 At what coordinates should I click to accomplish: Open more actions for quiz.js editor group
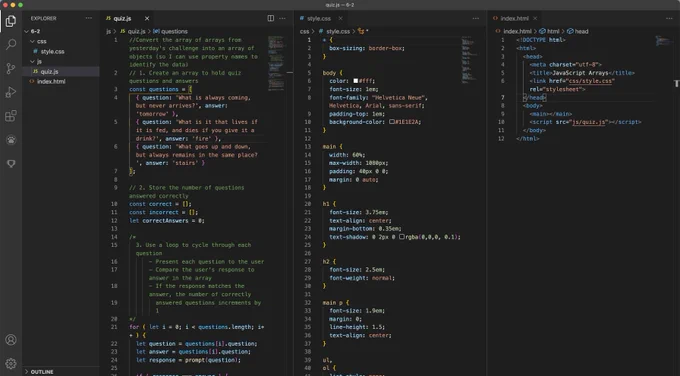pyautogui.click(x=282, y=18)
